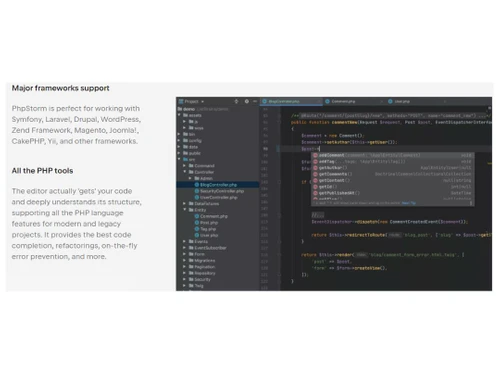This screenshot has height=375, width=500.
Task: Expand the data folder
Action: pos(179,147)
